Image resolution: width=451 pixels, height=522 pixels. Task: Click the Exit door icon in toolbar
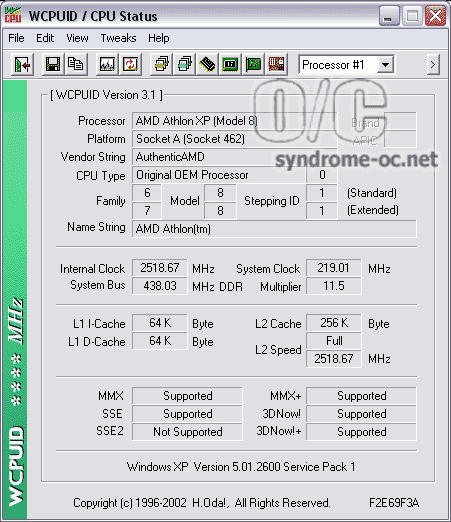pyautogui.click(x=22, y=64)
